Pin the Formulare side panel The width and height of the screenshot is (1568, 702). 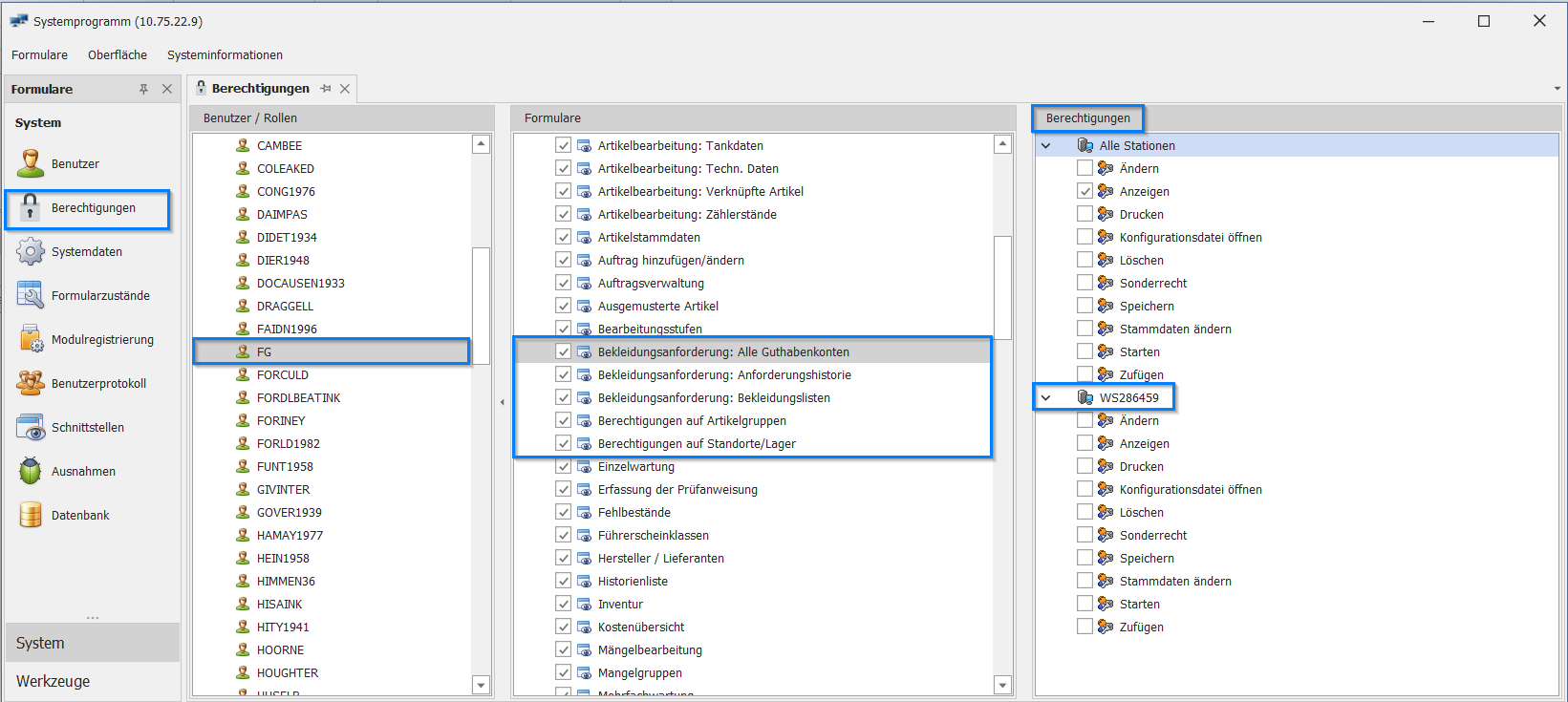[x=143, y=89]
